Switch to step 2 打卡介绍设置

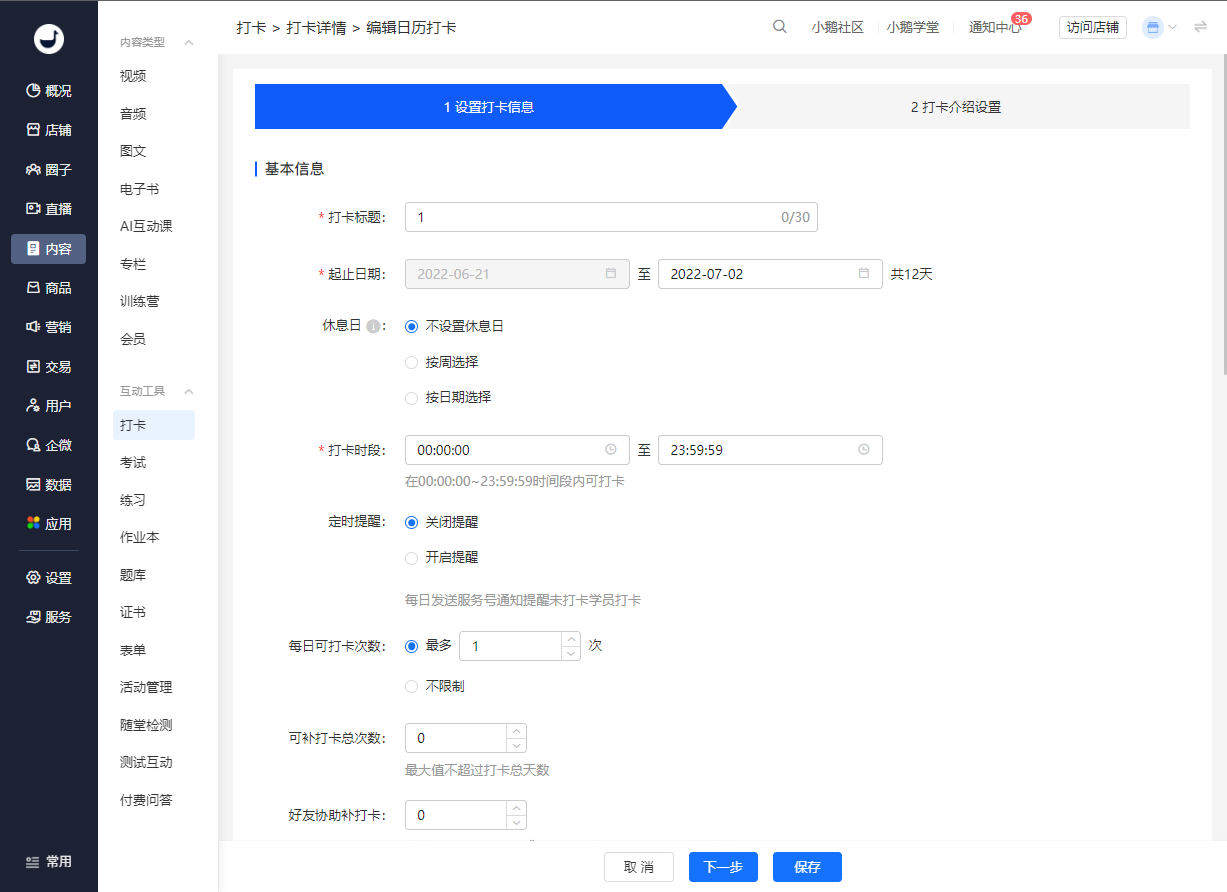tap(955, 107)
